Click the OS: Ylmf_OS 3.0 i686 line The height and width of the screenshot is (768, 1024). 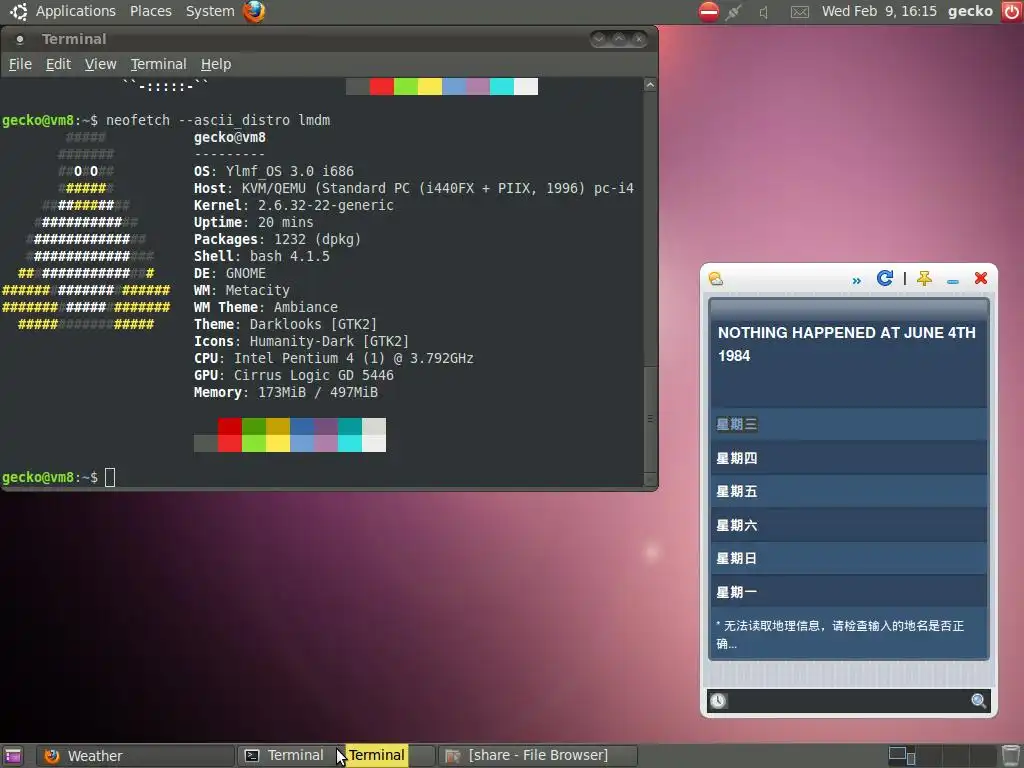[274, 171]
